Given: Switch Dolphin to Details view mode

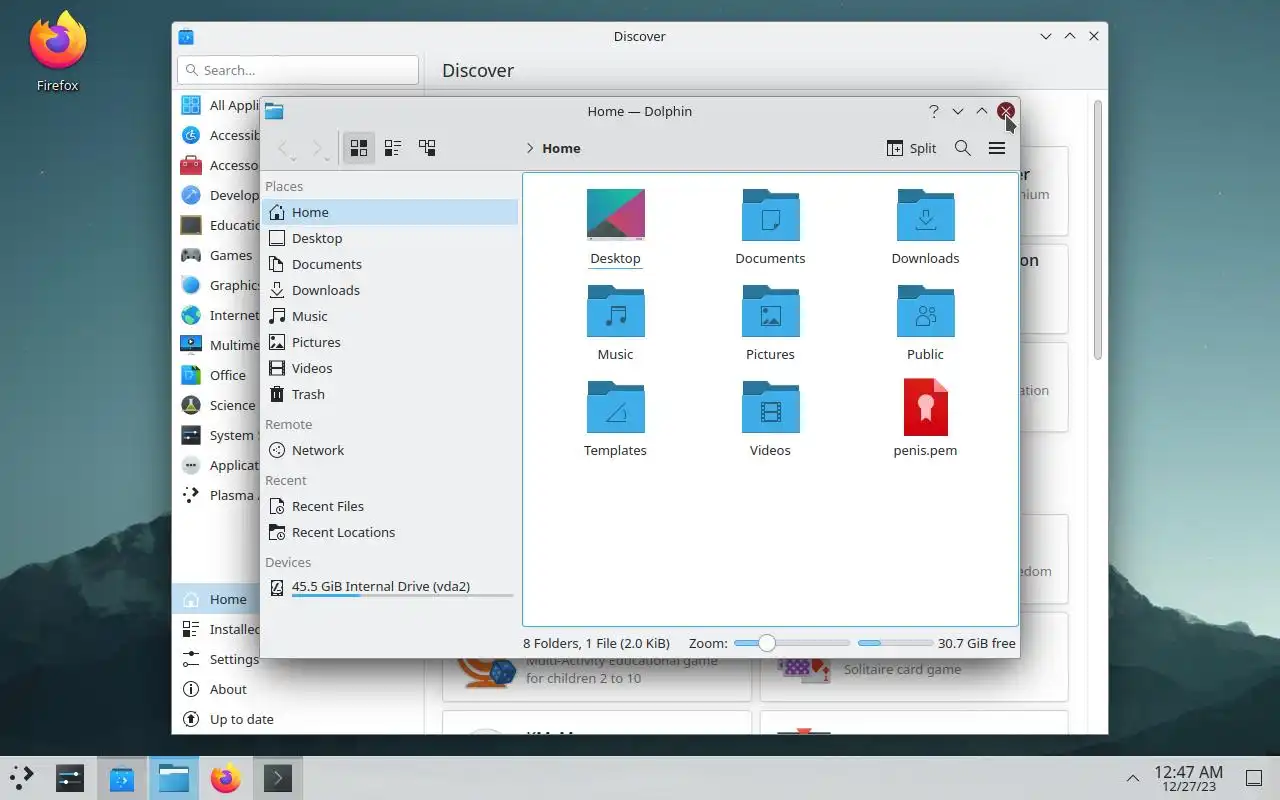Looking at the screenshot, I should (x=427, y=148).
